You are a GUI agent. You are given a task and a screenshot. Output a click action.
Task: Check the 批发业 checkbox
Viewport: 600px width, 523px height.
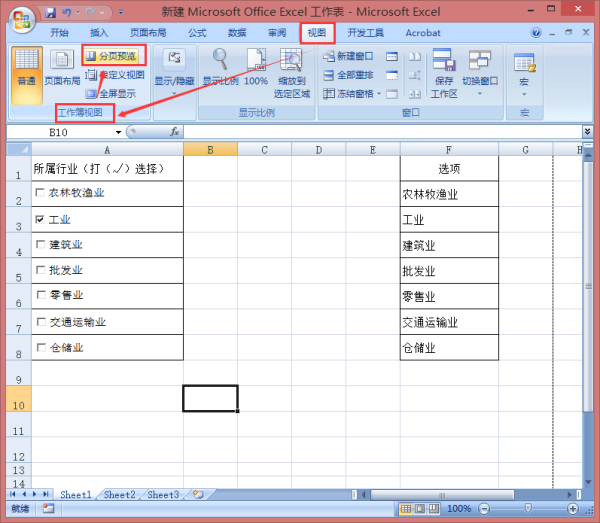(x=40, y=270)
